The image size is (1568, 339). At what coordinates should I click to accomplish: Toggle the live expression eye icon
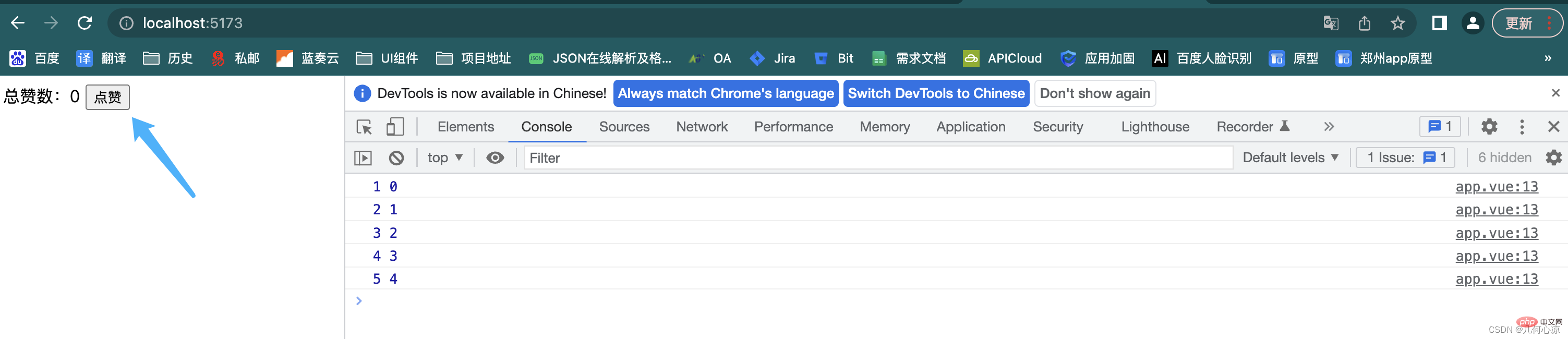(495, 158)
